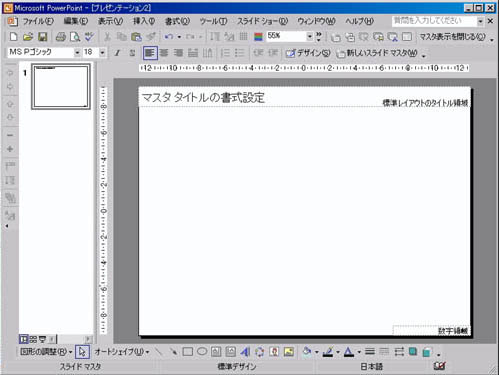Open an existing file via folder icon
This screenshot has height=375, width=499.
pos(28,37)
